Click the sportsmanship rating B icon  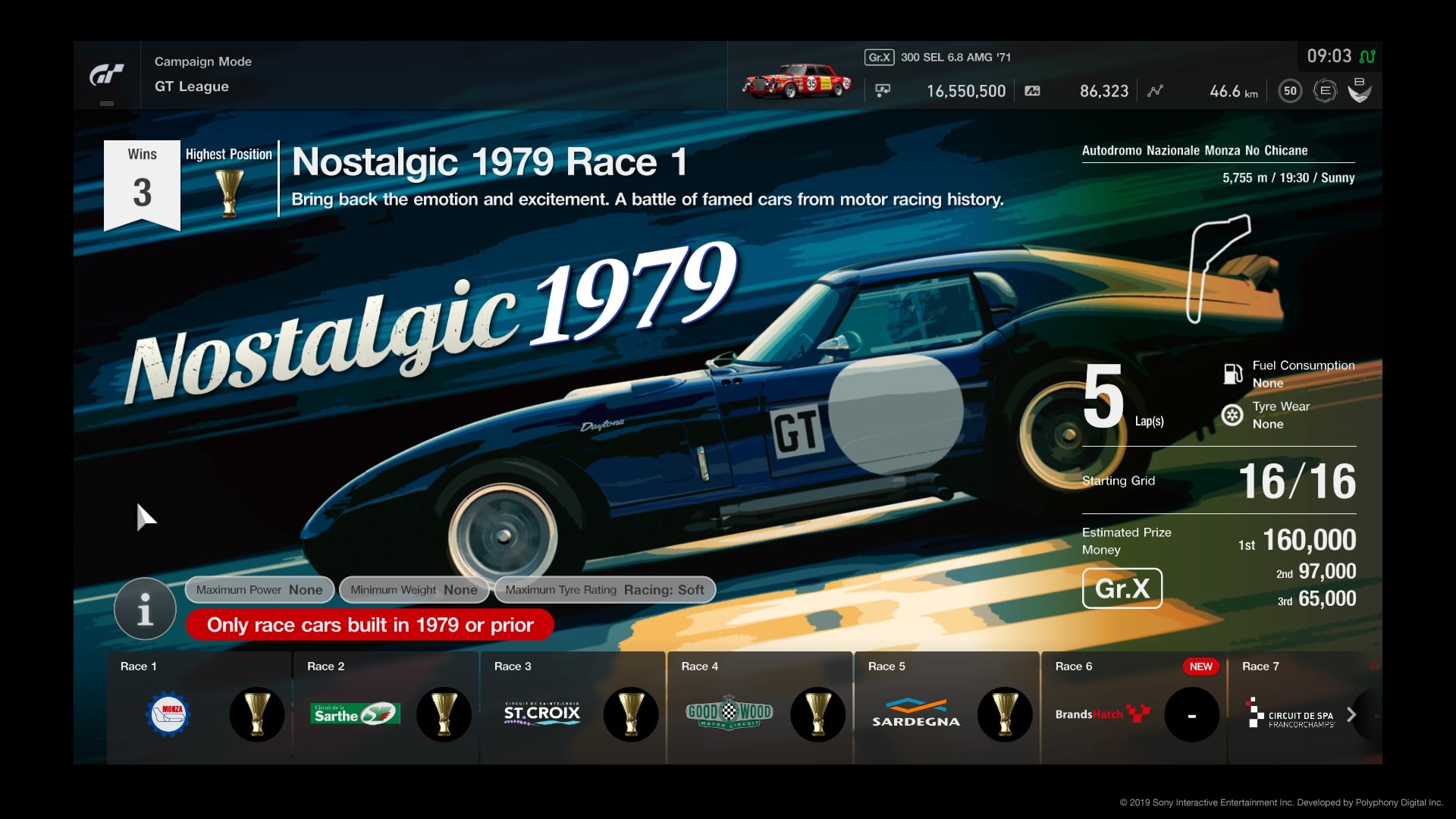coord(1359,89)
